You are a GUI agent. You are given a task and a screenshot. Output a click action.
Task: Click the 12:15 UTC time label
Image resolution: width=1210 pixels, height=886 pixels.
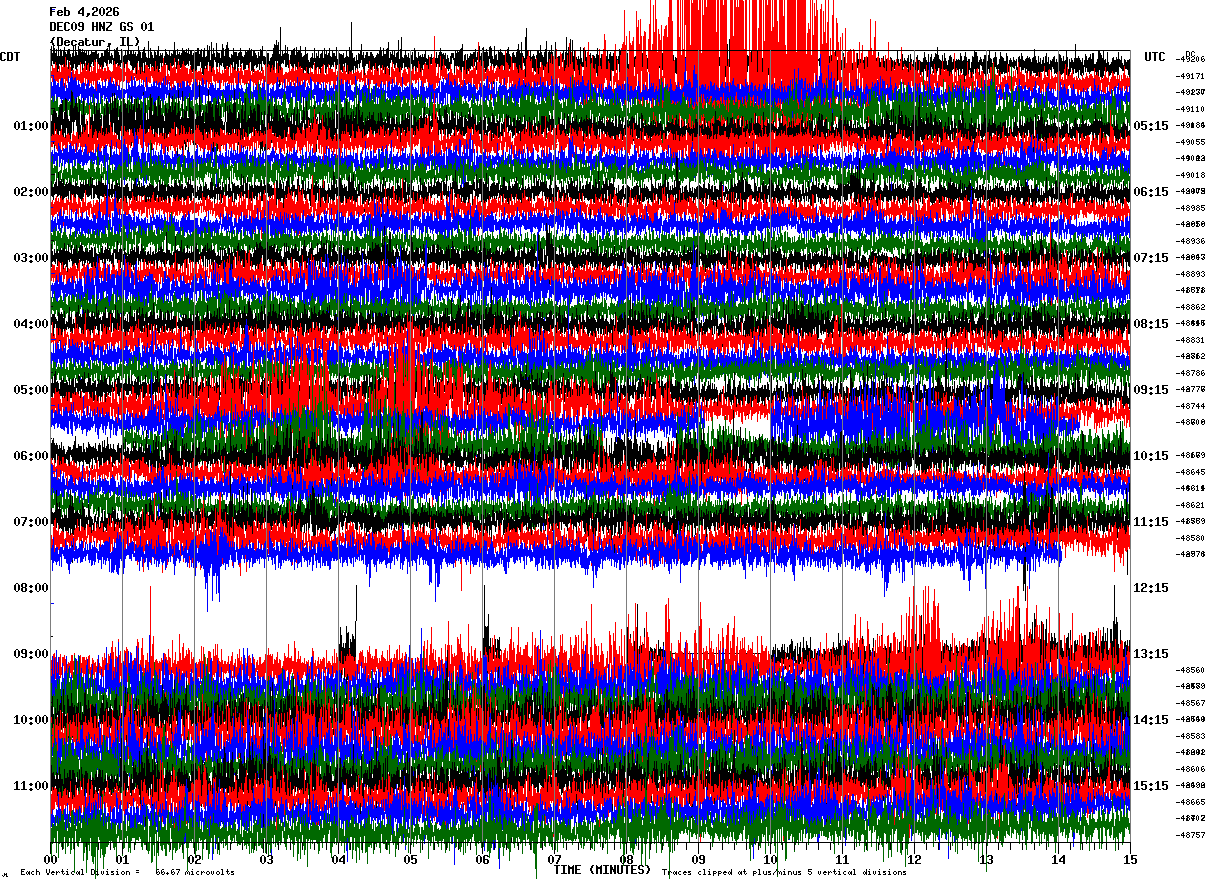pyautogui.click(x=1151, y=588)
